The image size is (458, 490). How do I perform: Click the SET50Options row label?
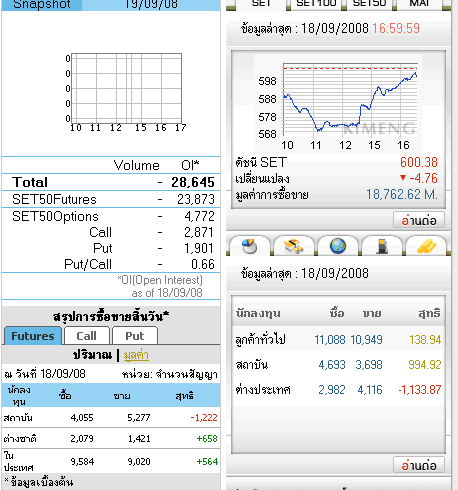pyautogui.click(x=55, y=217)
